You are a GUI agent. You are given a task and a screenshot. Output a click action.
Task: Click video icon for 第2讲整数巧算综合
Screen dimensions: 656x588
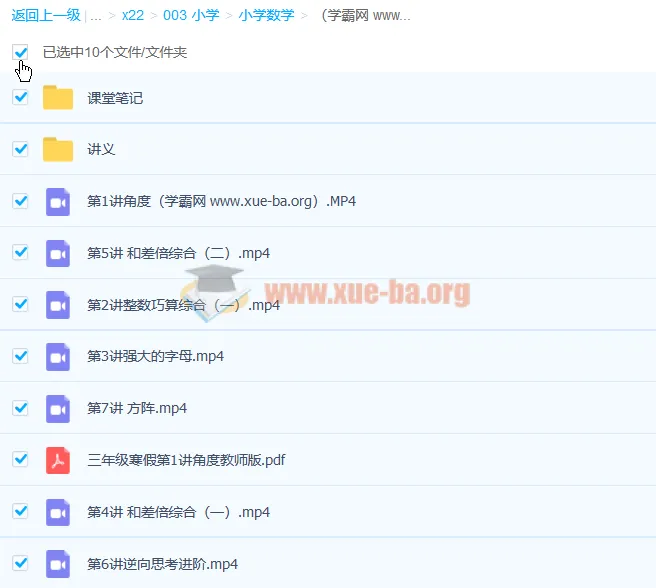pyautogui.click(x=58, y=305)
